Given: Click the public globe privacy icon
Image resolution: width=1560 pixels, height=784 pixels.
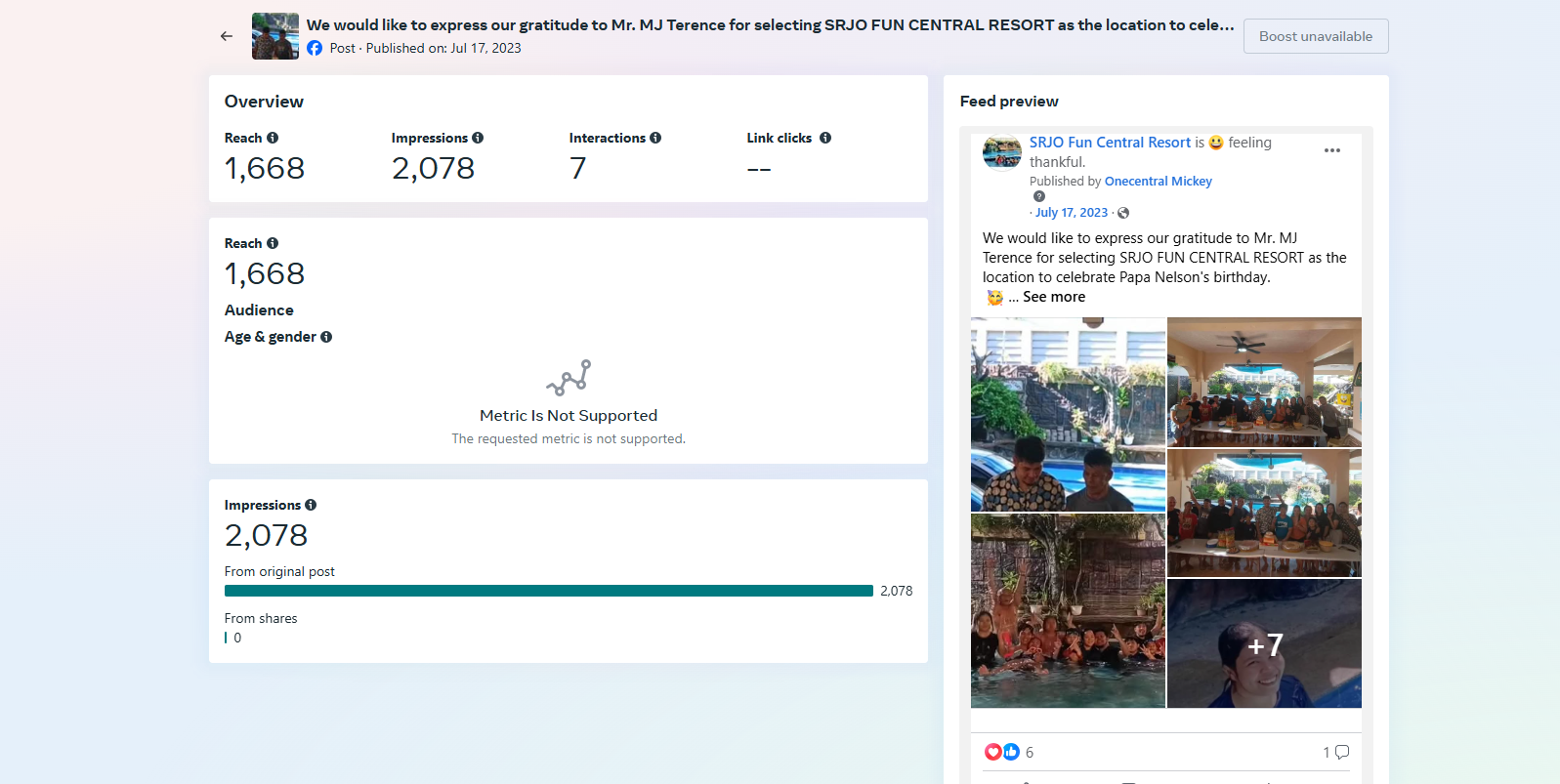Looking at the screenshot, I should tap(1123, 213).
